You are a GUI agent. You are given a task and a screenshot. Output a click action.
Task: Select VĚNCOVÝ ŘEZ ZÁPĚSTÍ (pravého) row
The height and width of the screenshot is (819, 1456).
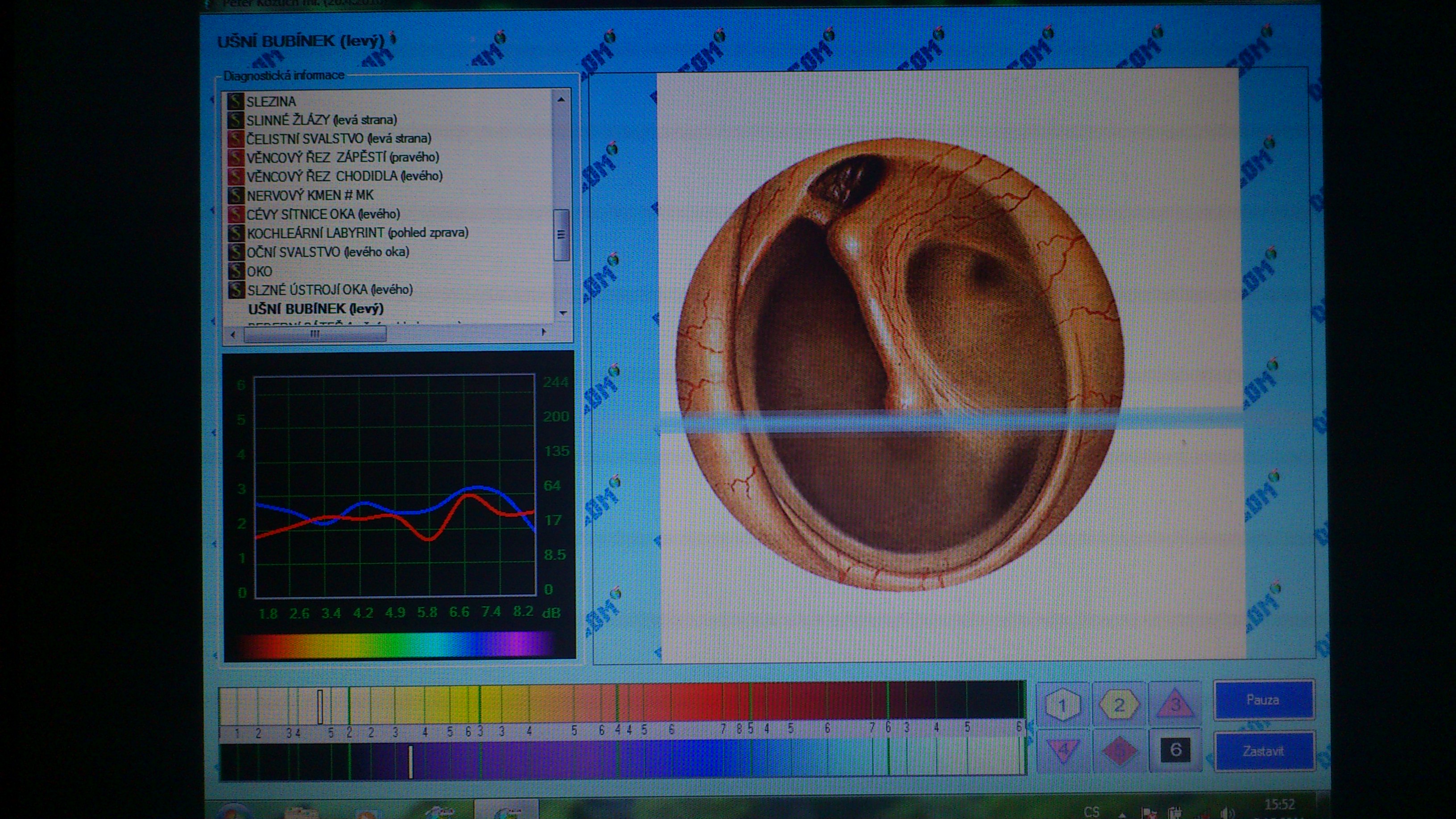[x=343, y=157]
